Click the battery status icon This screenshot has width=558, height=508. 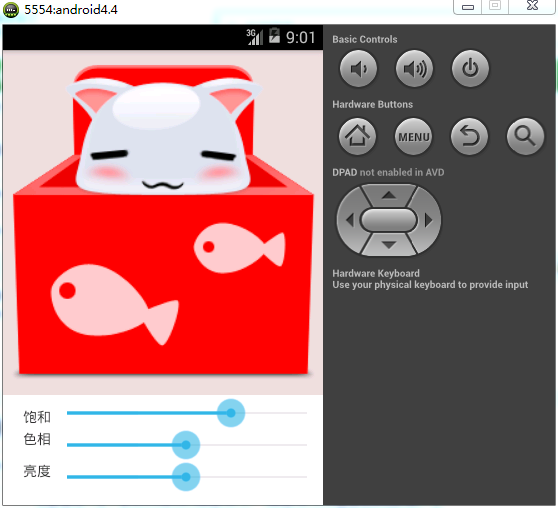pos(274,36)
